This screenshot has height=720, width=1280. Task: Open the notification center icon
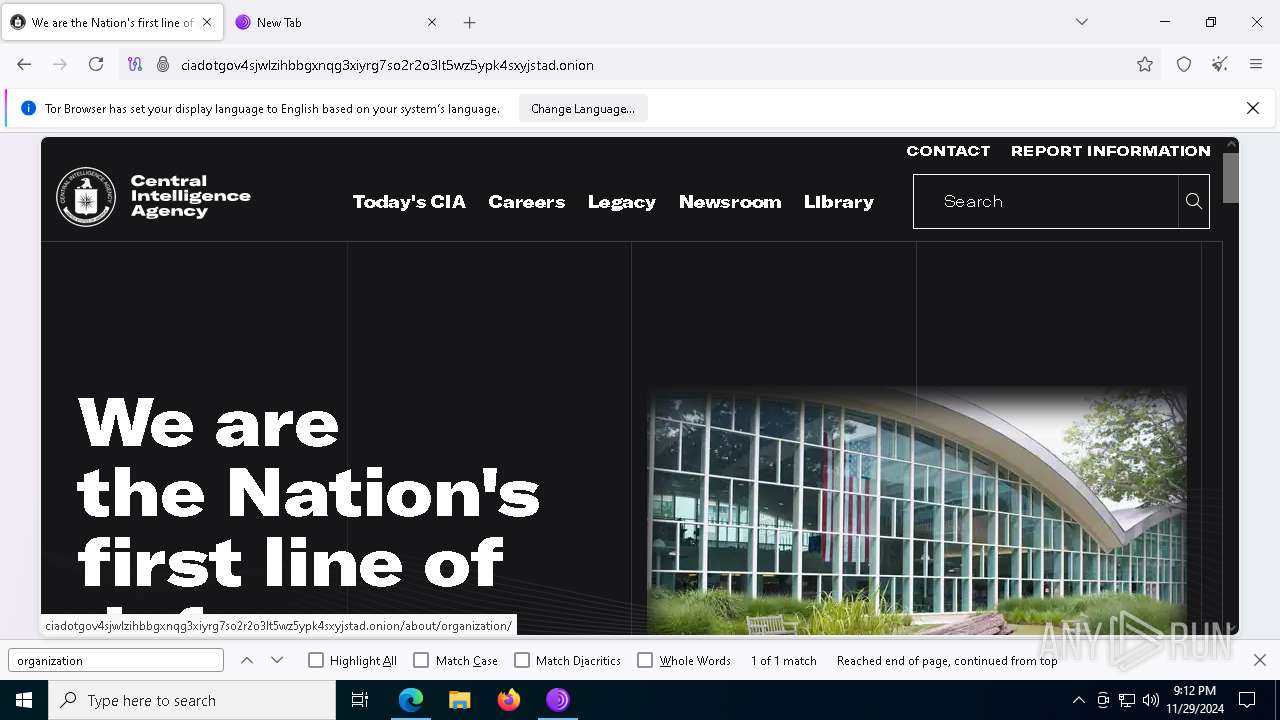click(x=1247, y=700)
